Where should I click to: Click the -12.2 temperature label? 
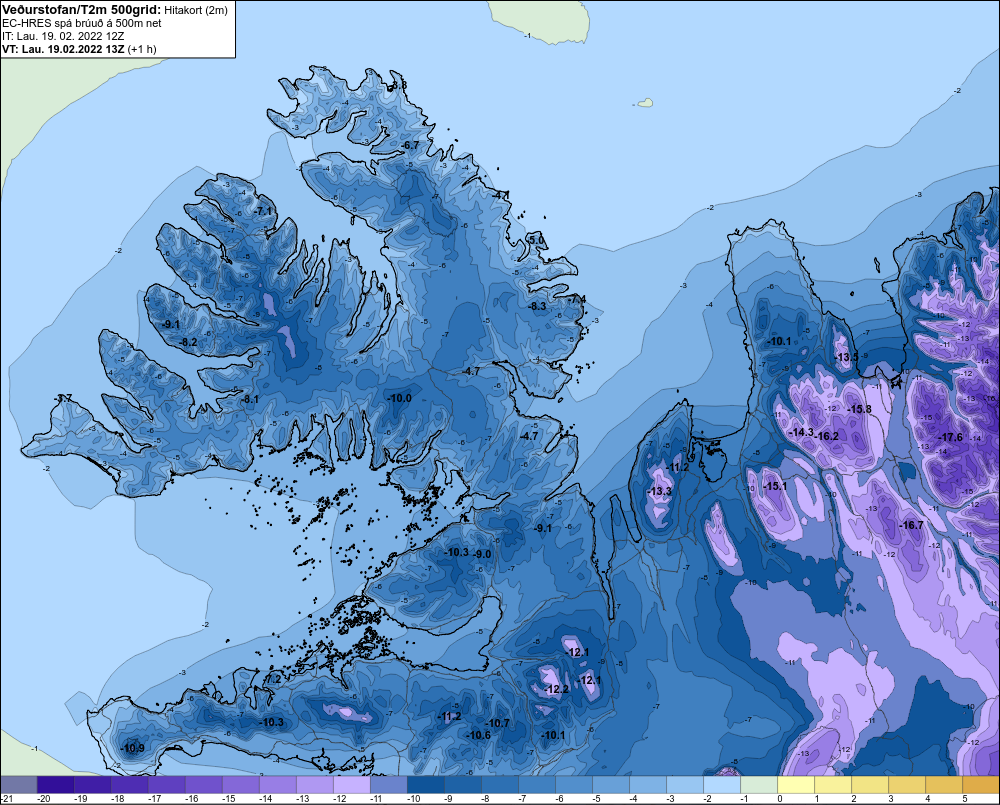(557, 689)
